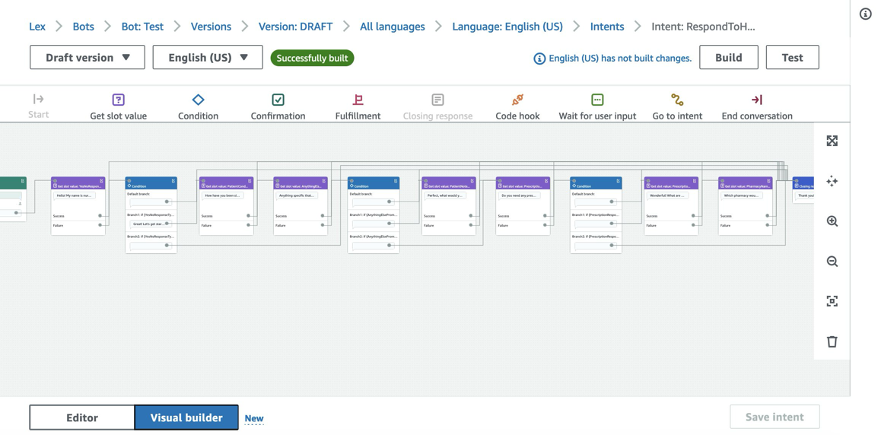
Task: Pick the Confirmation checkmark block icon
Action: [x=278, y=100]
